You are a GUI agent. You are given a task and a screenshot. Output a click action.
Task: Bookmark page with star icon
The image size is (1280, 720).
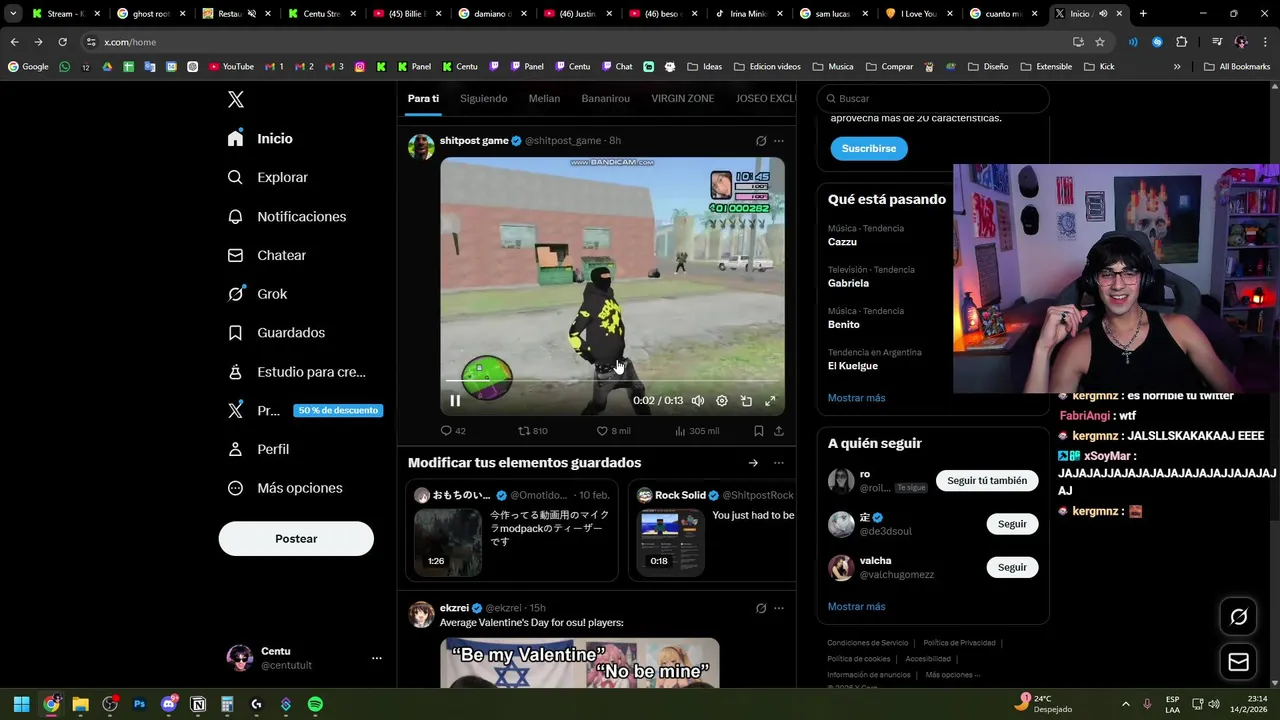click(x=1100, y=42)
